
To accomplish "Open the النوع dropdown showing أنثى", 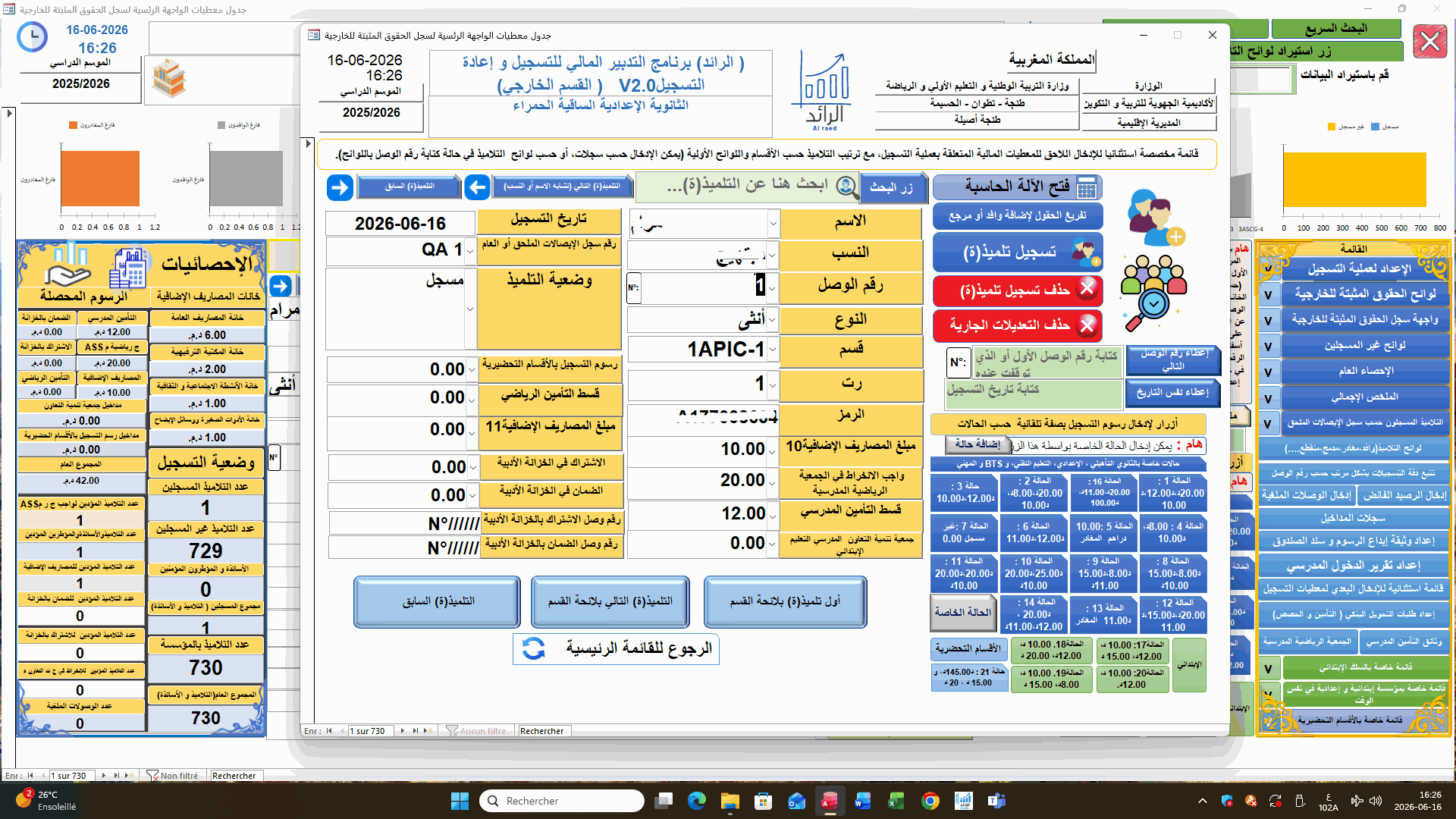I will coord(773,320).
